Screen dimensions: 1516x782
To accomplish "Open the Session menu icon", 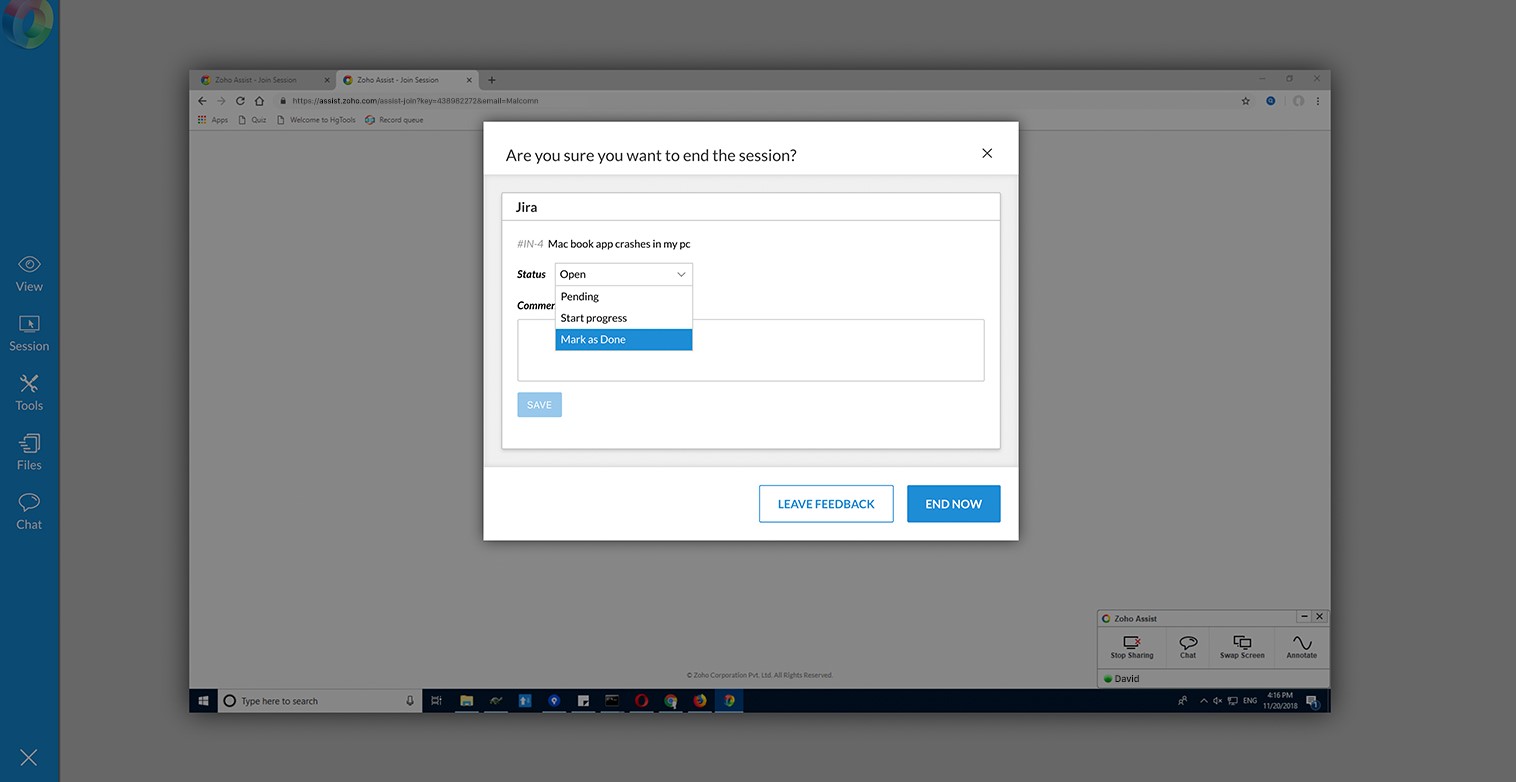I will click(x=29, y=333).
